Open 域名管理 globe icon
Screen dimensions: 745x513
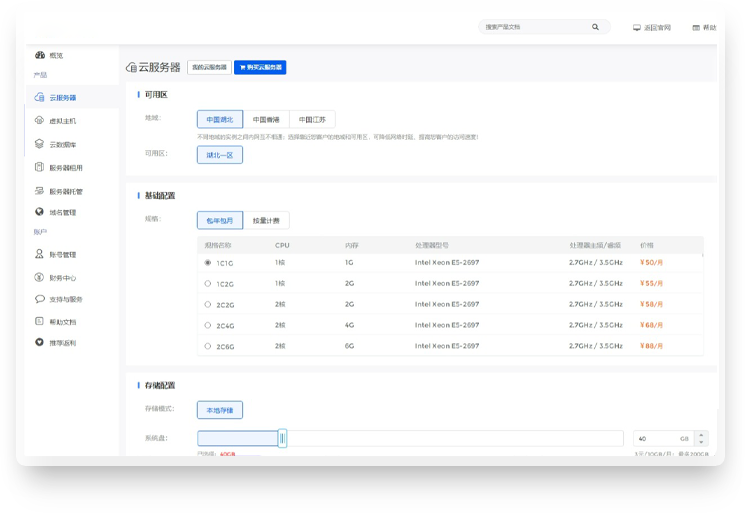pyautogui.click(x=39, y=212)
